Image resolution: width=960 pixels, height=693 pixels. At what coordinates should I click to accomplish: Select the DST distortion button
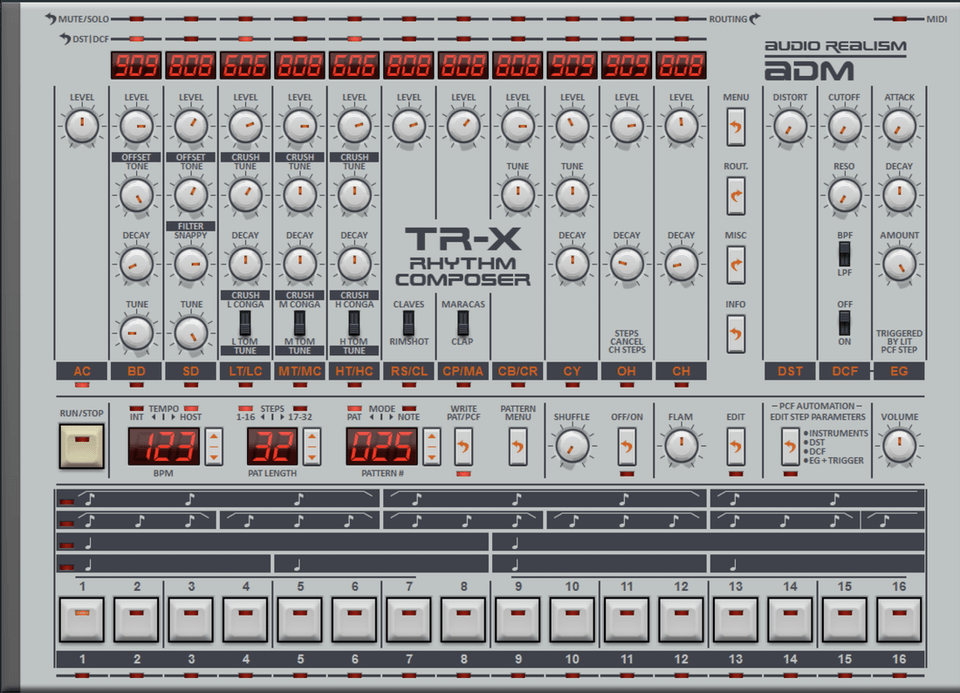[x=790, y=371]
